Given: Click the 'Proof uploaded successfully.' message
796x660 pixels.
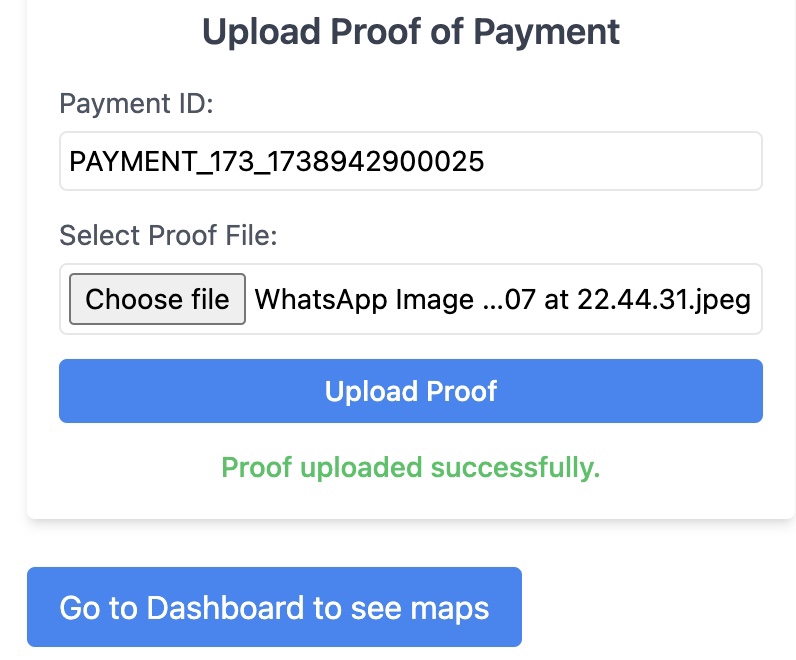Looking at the screenshot, I should 410,467.
